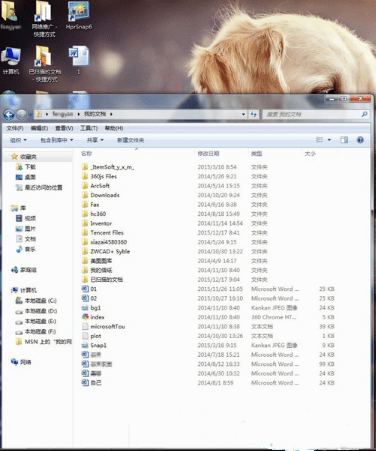Select the plot text file icon
The width and height of the screenshot is (376, 451).
tap(85, 336)
